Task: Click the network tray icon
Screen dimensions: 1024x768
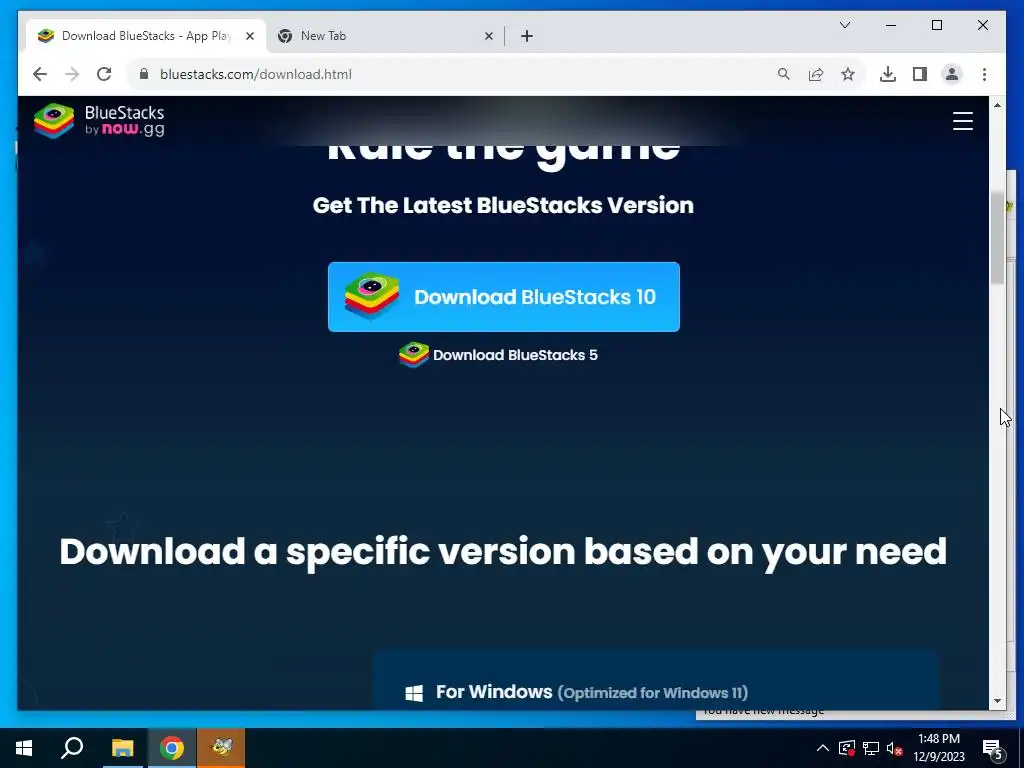Action: pyautogui.click(x=871, y=748)
